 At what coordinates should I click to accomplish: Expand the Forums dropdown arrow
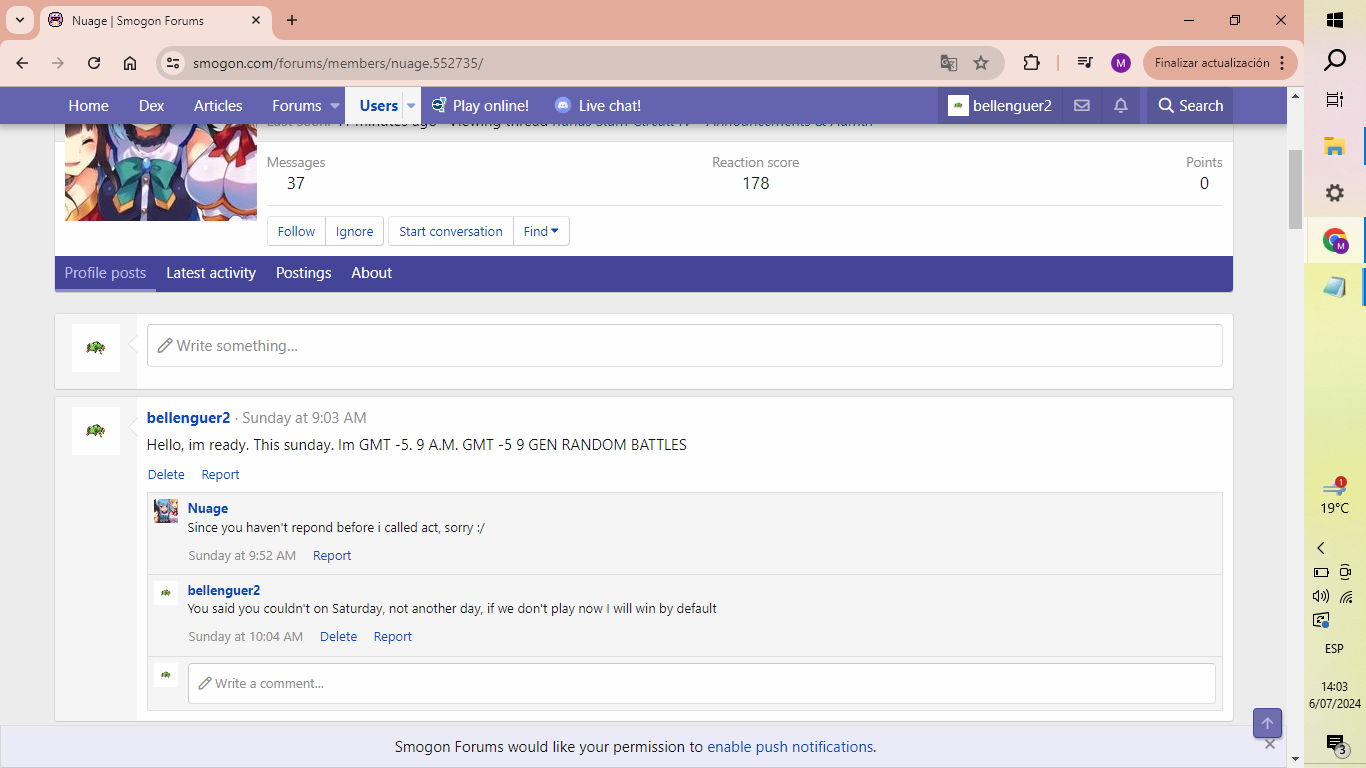click(334, 106)
